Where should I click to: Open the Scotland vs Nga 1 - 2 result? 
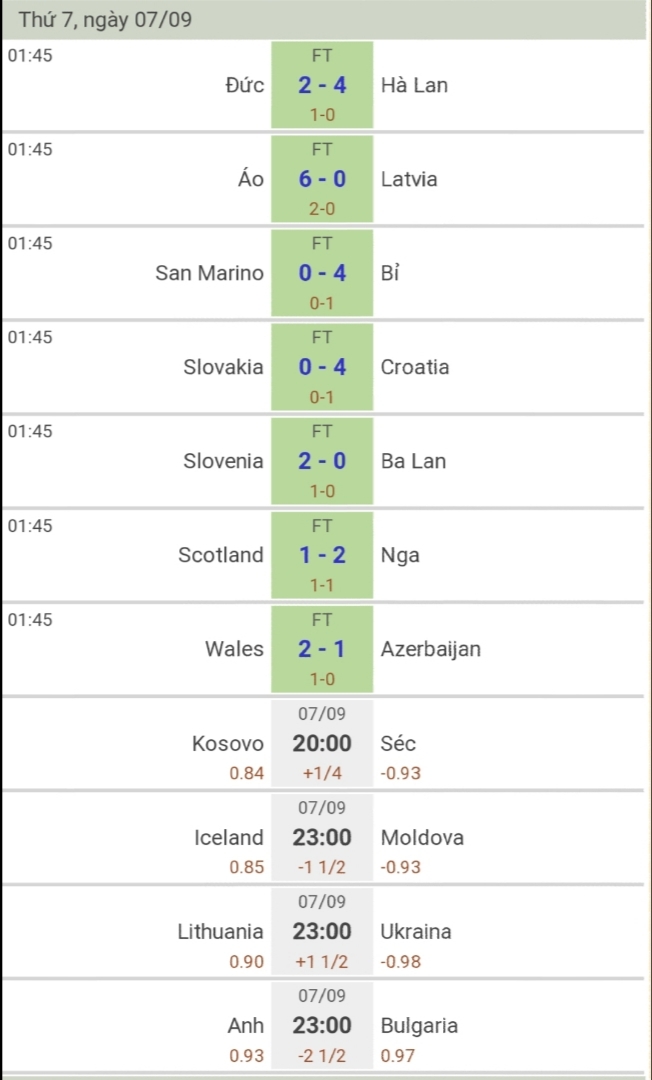322,555
